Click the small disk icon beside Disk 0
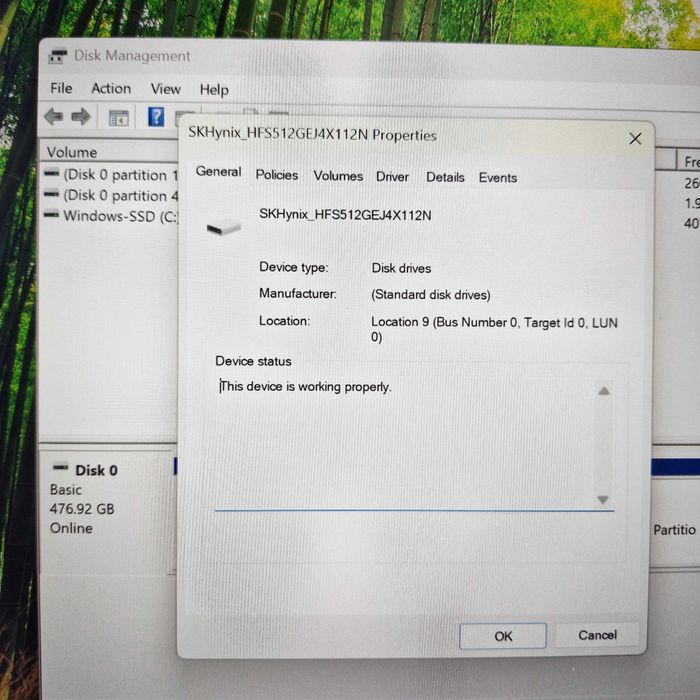 pos(60,467)
